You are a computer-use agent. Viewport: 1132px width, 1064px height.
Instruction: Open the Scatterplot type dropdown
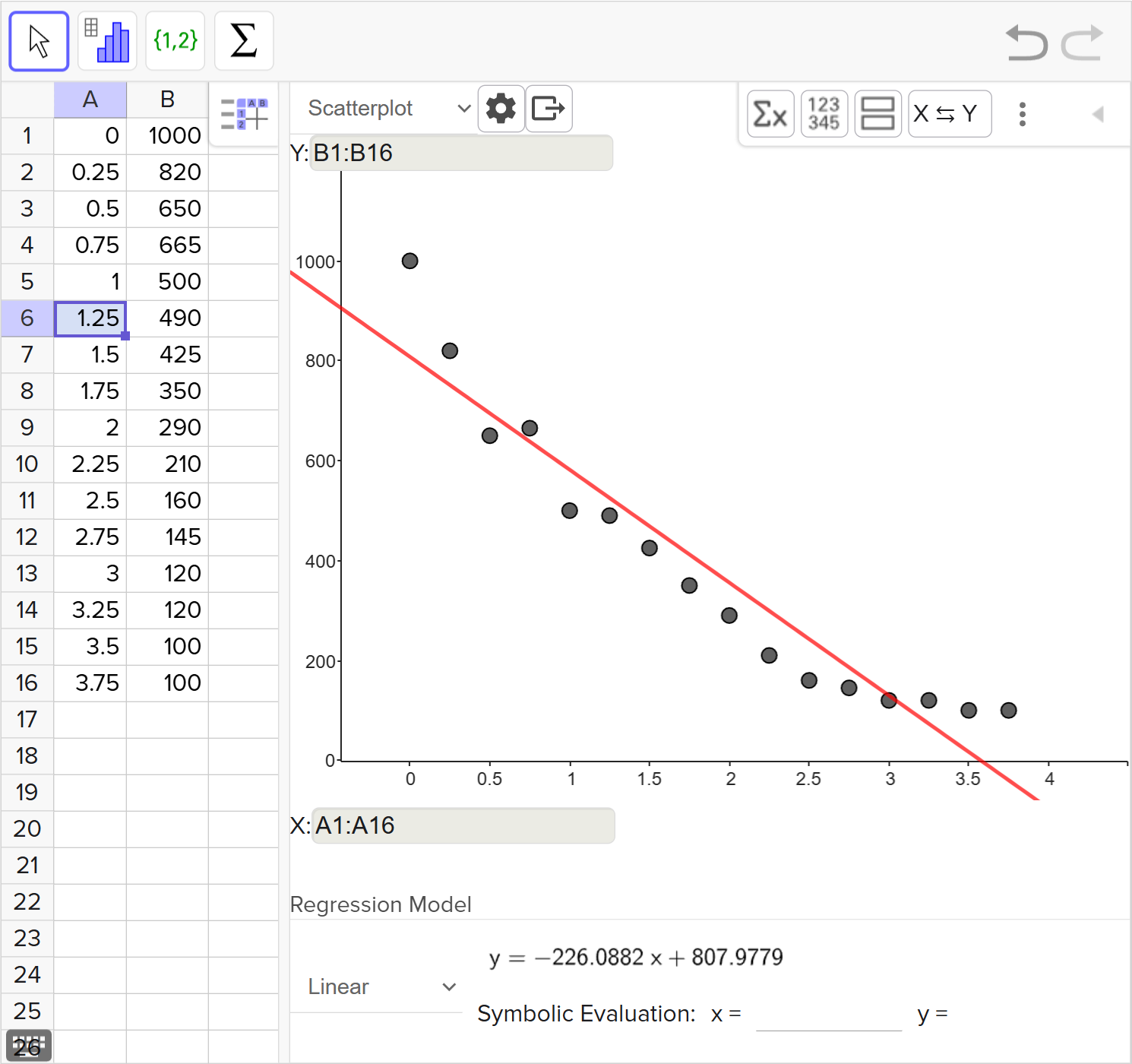click(389, 109)
